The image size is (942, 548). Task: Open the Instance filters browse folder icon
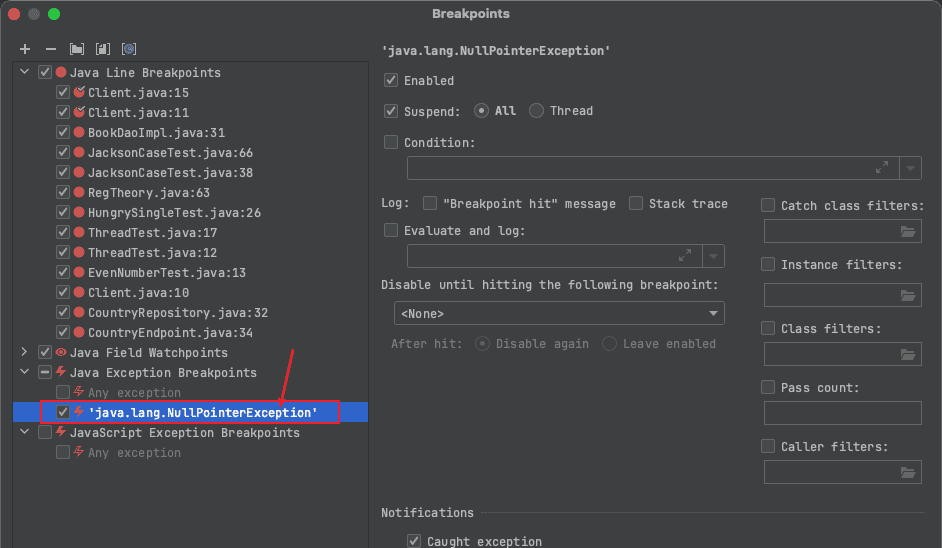[x=907, y=295]
